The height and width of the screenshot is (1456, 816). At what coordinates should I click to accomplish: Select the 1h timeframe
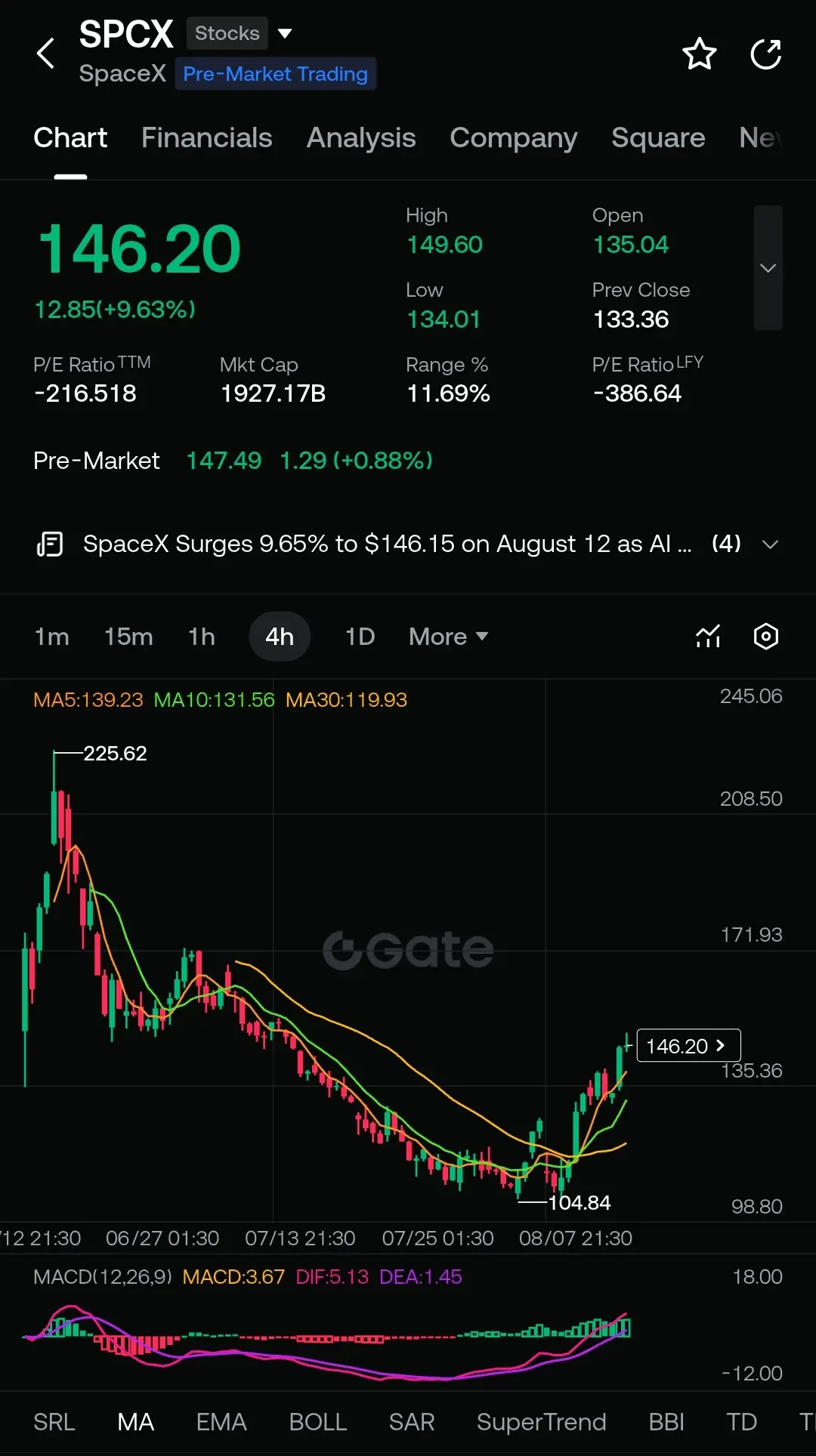(202, 637)
